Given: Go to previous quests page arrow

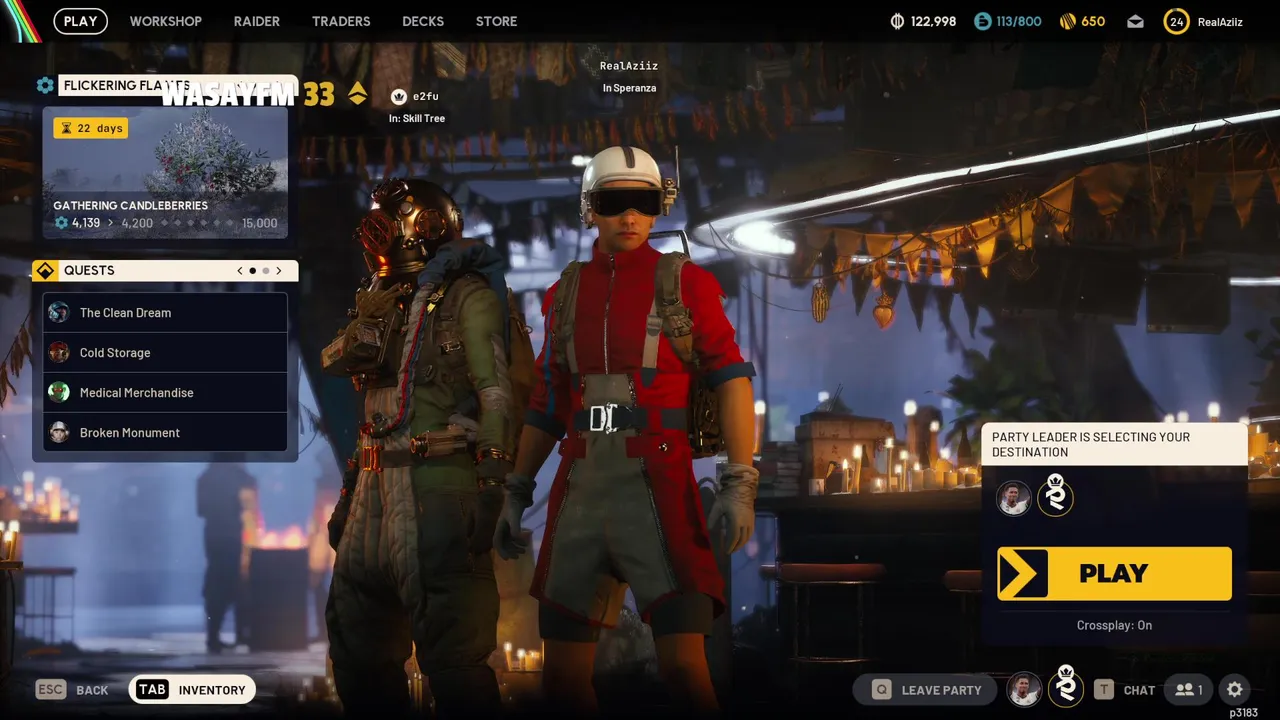Looking at the screenshot, I should [x=240, y=271].
